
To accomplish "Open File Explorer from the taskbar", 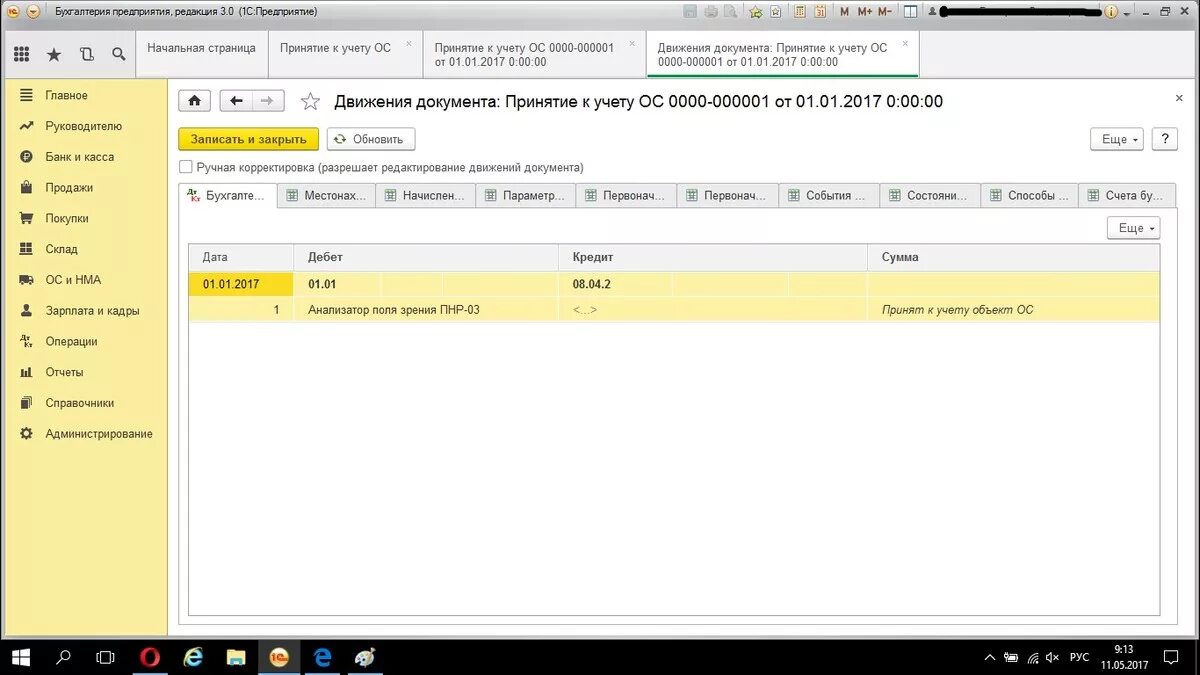I will click(236, 657).
